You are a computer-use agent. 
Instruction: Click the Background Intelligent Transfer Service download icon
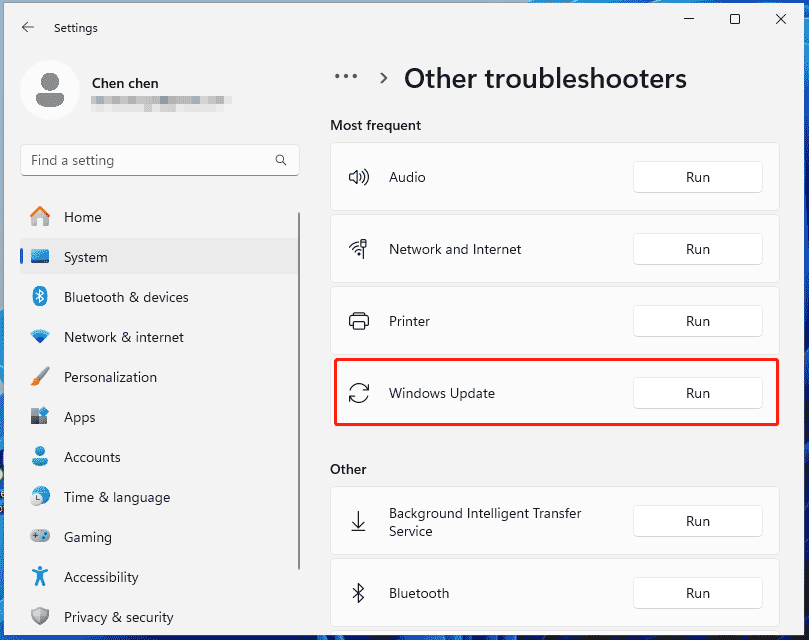(359, 521)
